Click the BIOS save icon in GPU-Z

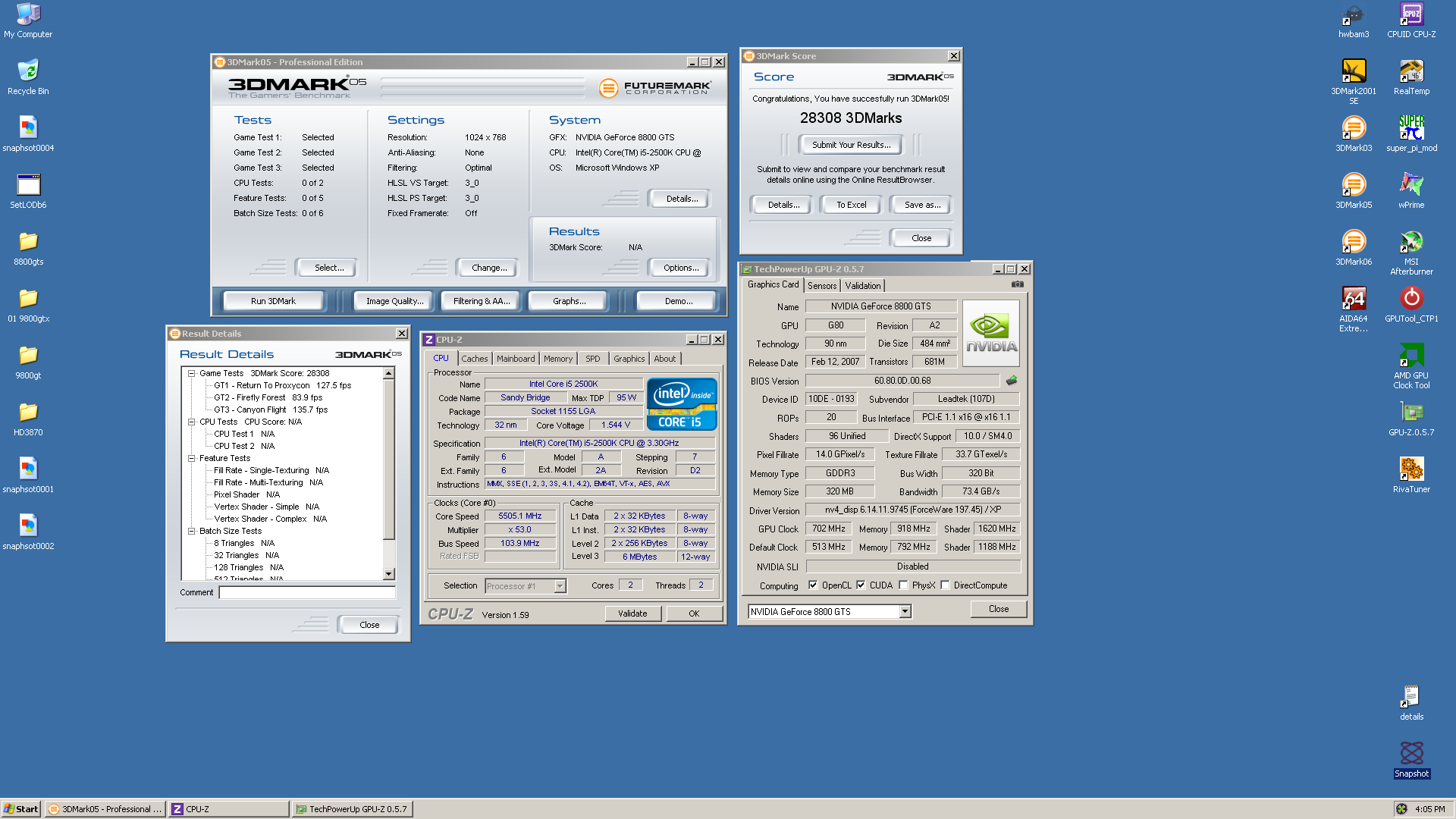[1011, 381]
